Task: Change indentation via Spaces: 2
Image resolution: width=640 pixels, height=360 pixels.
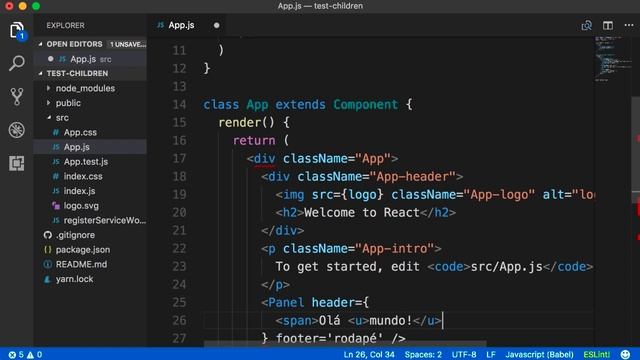Action: tap(423, 355)
